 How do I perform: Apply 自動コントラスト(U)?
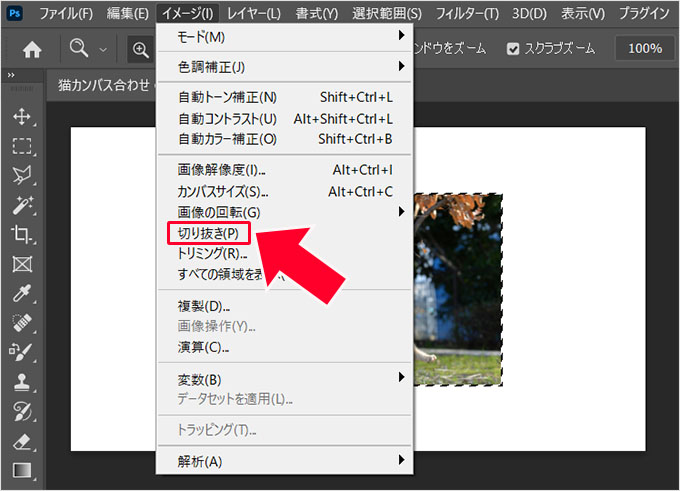click(284, 118)
